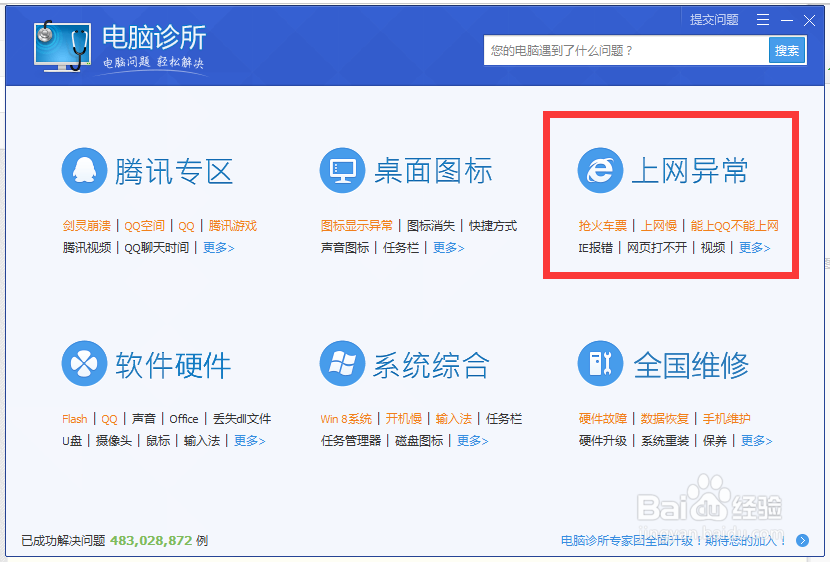Expand 更多 under 全国维修
Viewport: 830px width, 562px height.
point(756,441)
